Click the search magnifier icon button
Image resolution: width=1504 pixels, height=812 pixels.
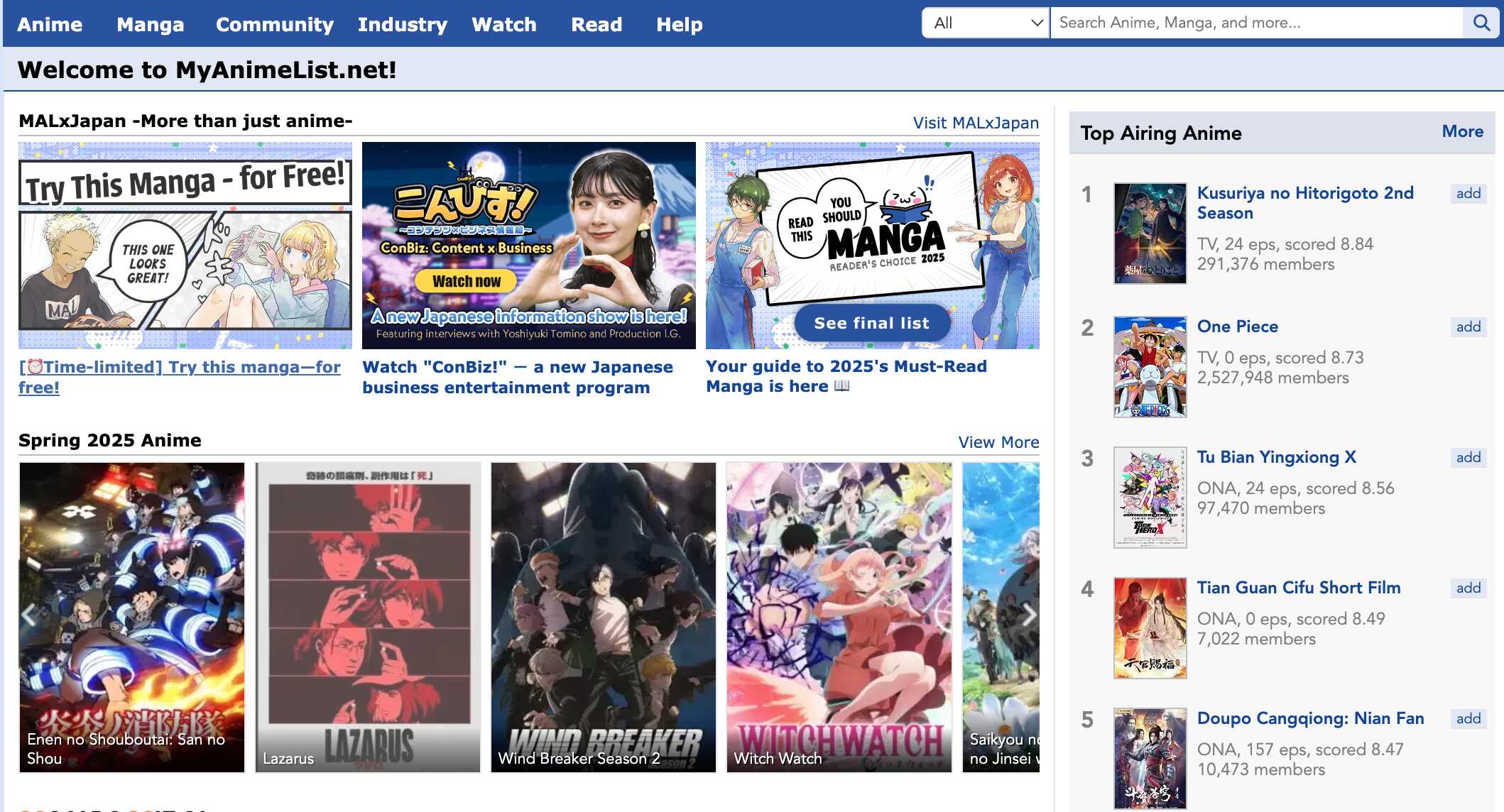pos(1481,23)
